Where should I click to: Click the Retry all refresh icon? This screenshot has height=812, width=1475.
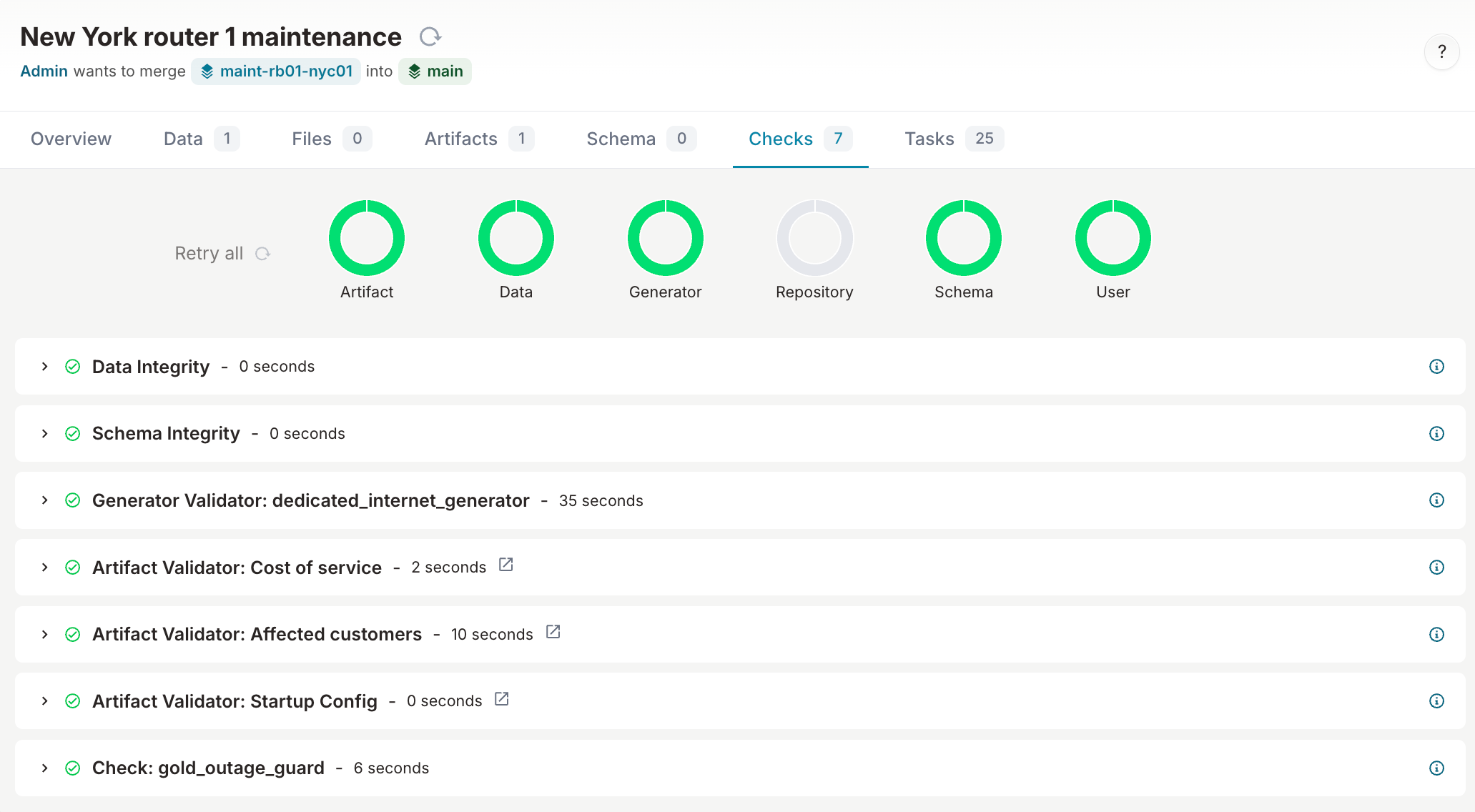coord(262,254)
